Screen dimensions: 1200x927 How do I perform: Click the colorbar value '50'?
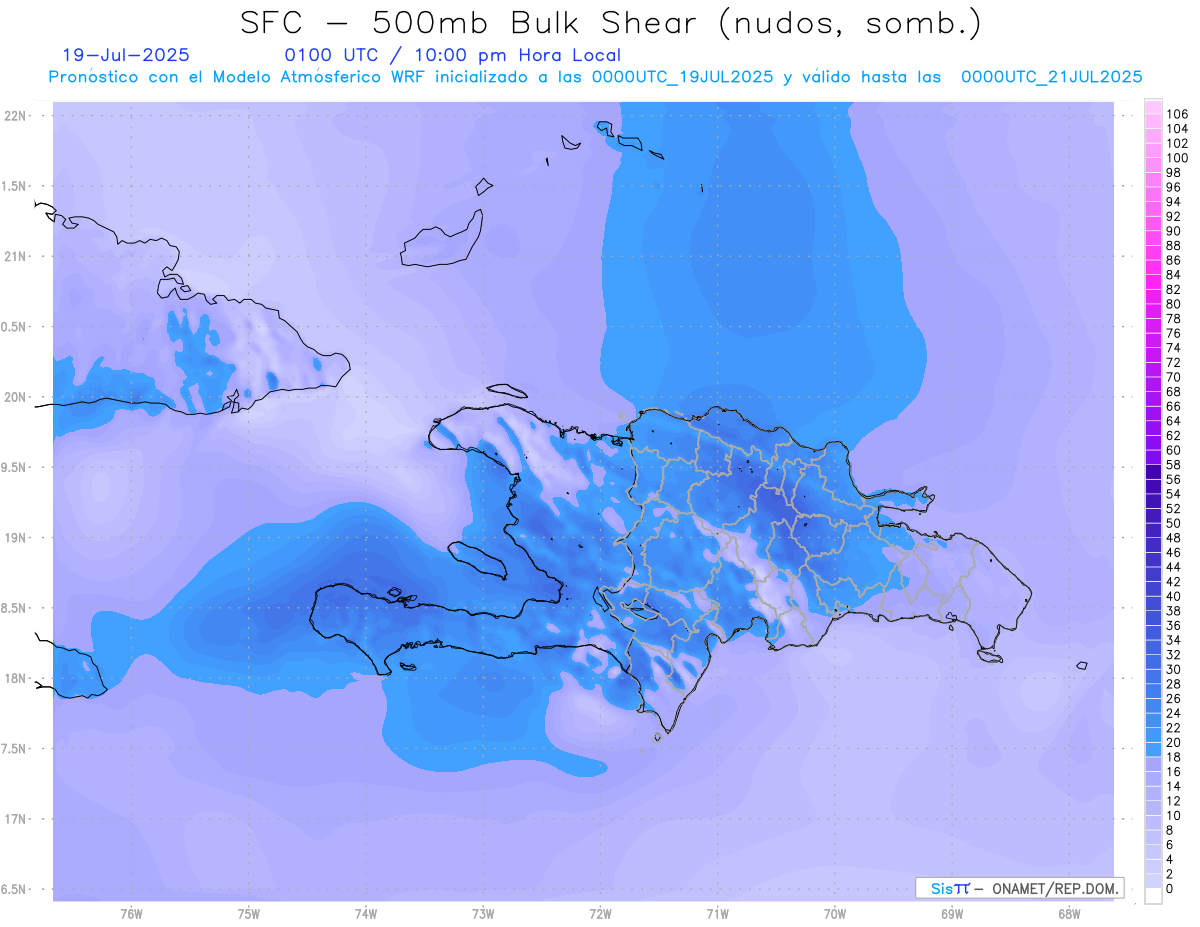[x=1174, y=523]
